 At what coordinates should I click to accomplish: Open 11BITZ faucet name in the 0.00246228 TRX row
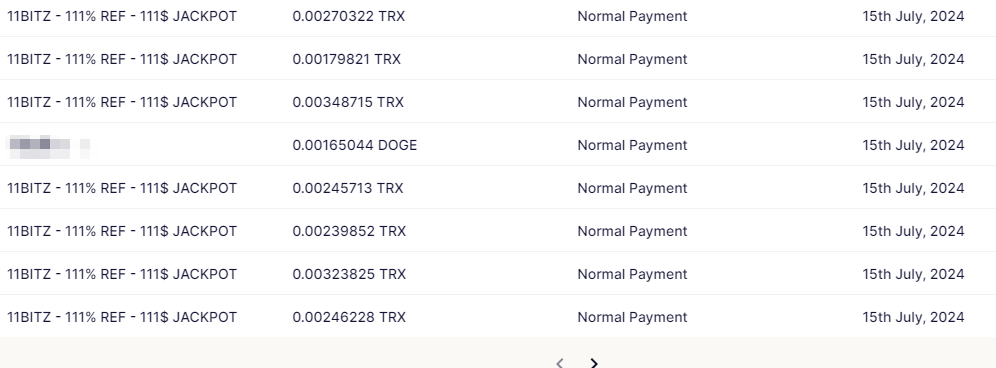tap(122, 317)
